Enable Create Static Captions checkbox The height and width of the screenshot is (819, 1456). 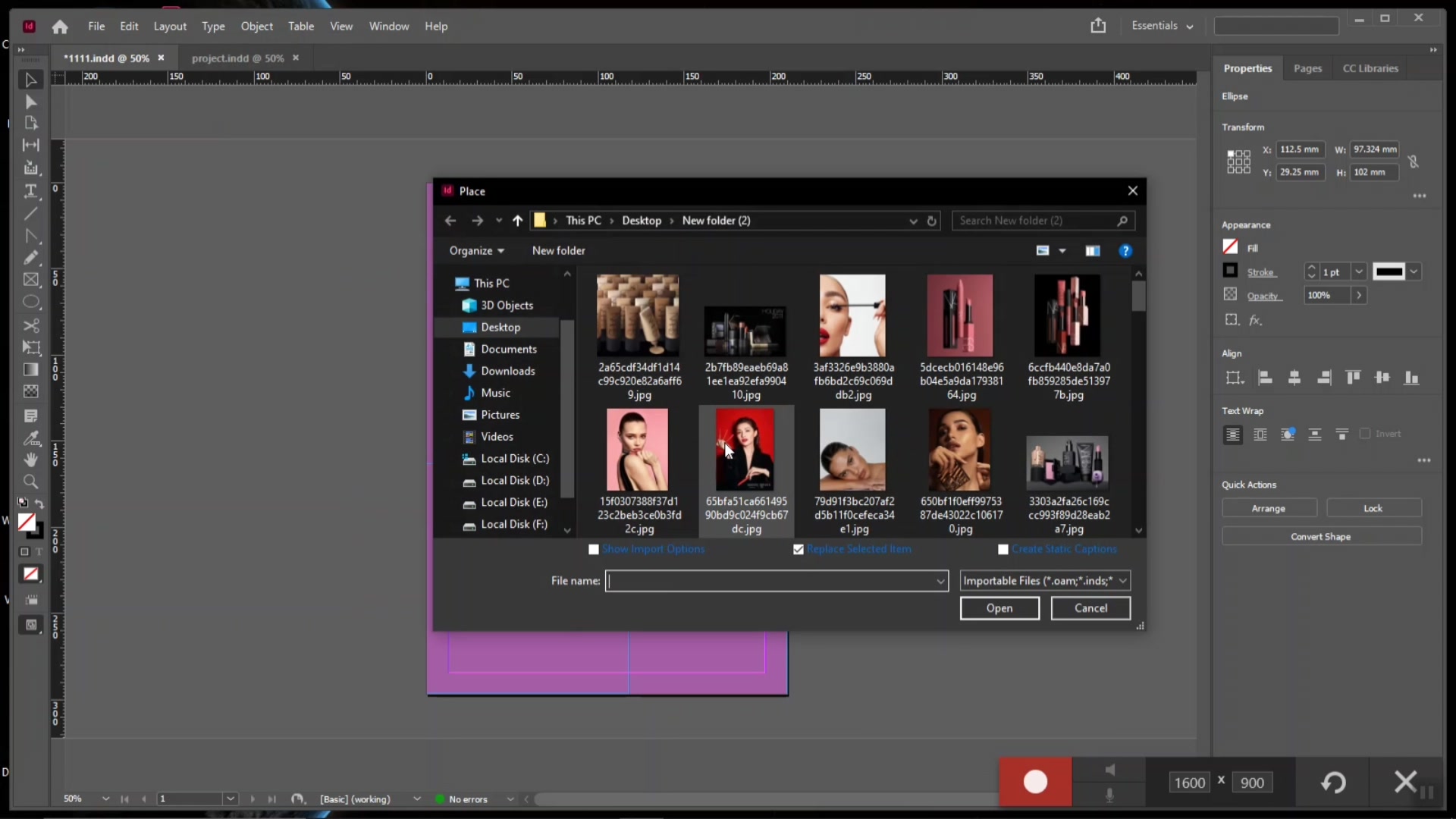coord(1003,549)
